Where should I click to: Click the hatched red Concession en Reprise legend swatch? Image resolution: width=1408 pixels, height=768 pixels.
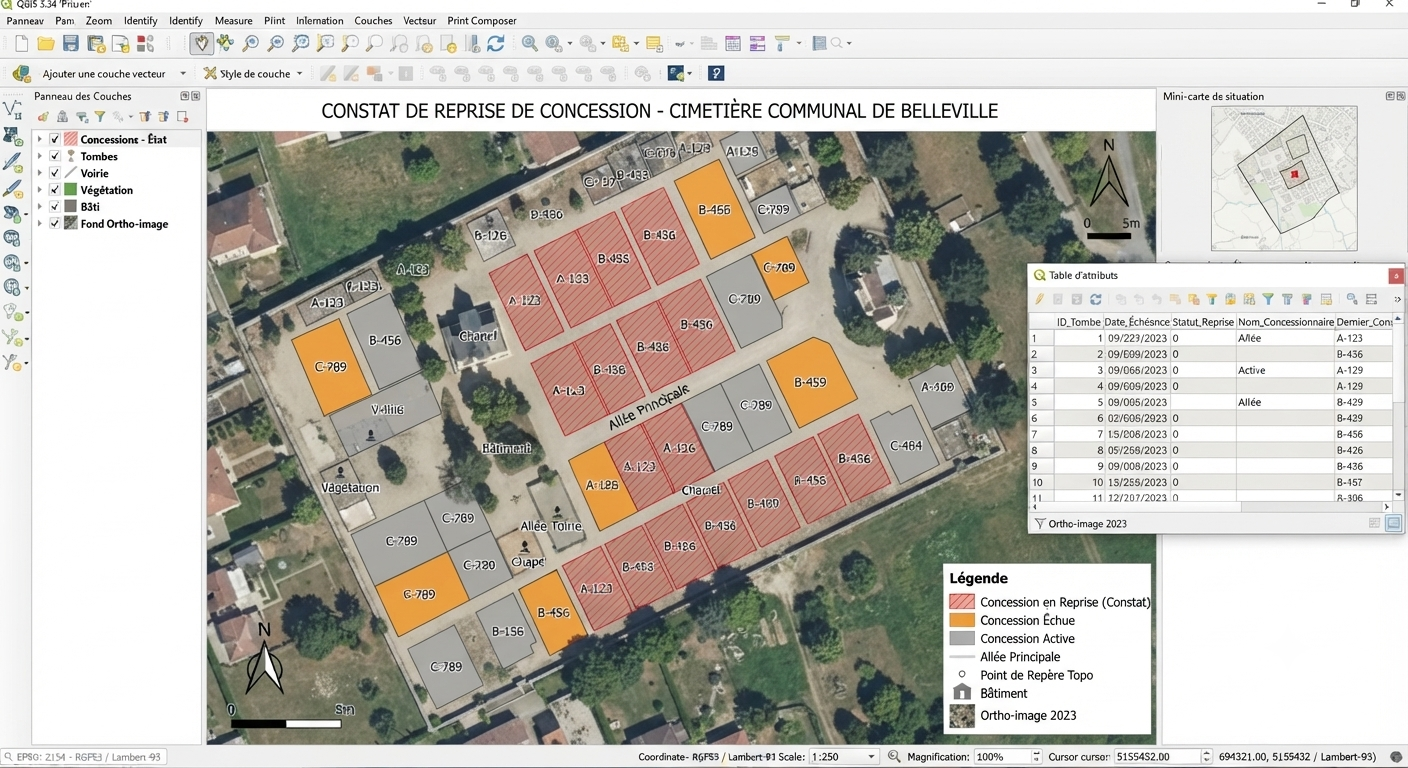[x=961, y=602]
